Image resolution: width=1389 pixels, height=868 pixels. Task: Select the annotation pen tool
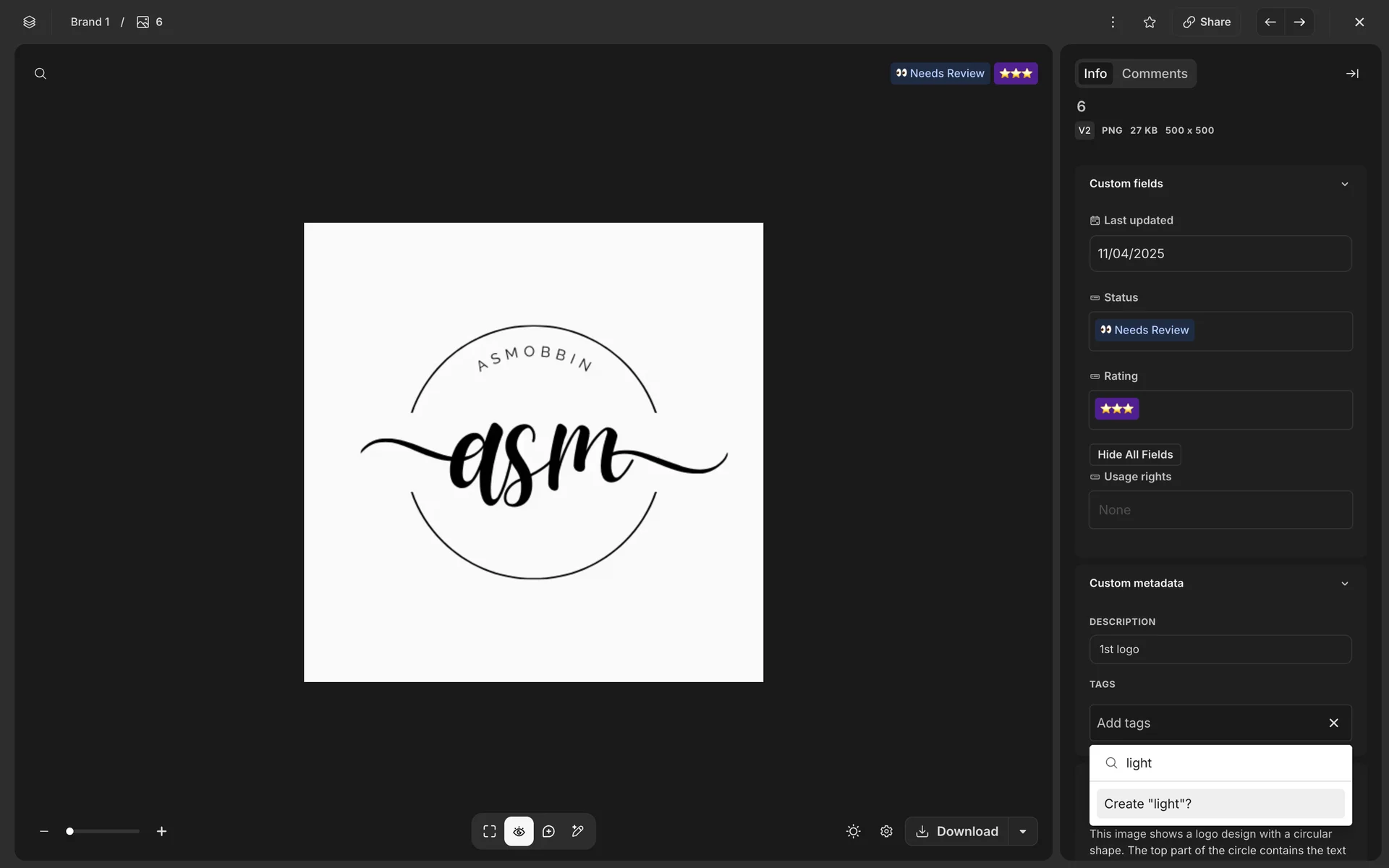[x=577, y=831]
